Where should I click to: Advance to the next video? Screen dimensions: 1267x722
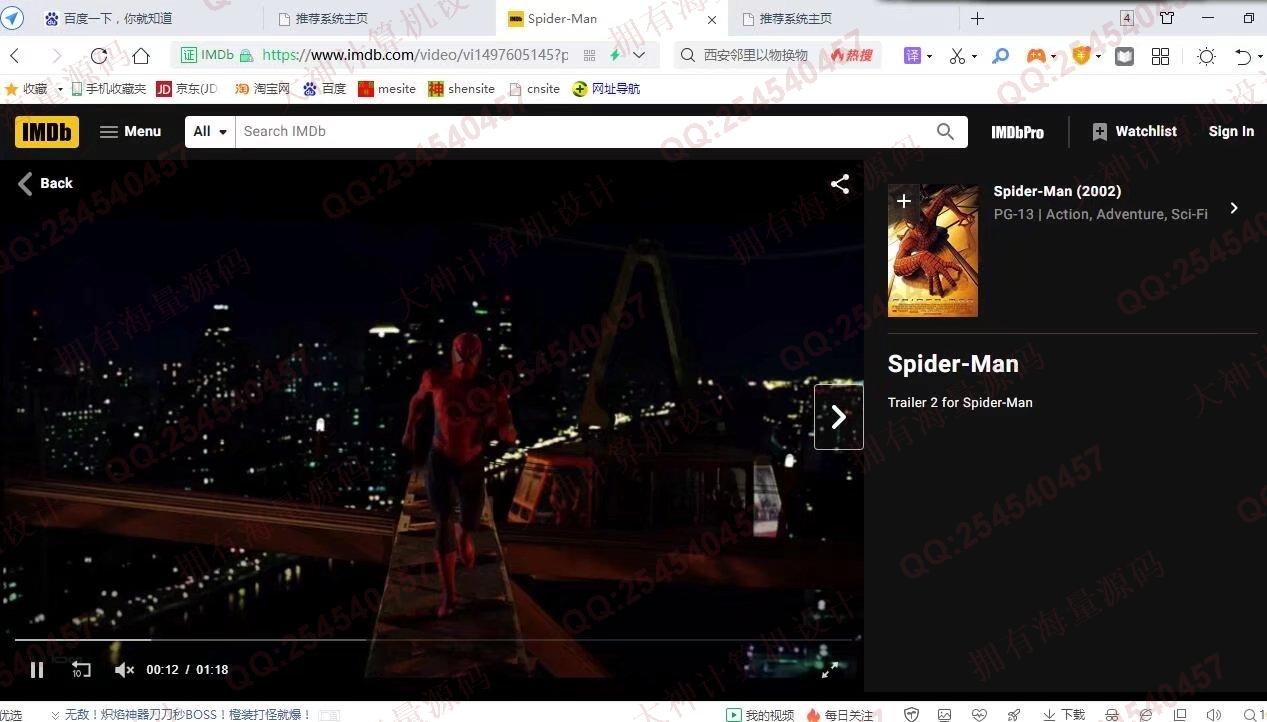coord(839,417)
